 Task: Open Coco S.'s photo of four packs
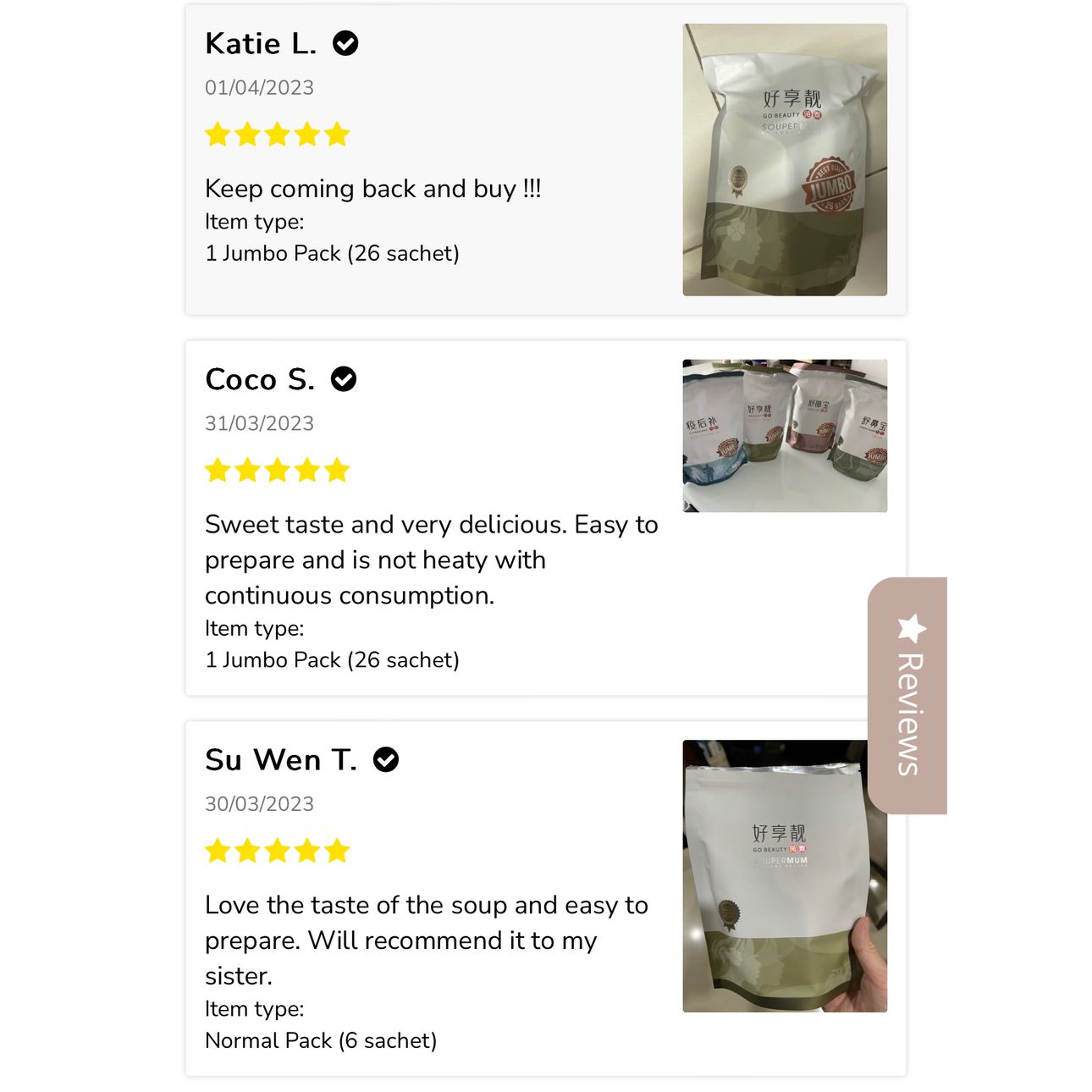[x=785, y=436]
